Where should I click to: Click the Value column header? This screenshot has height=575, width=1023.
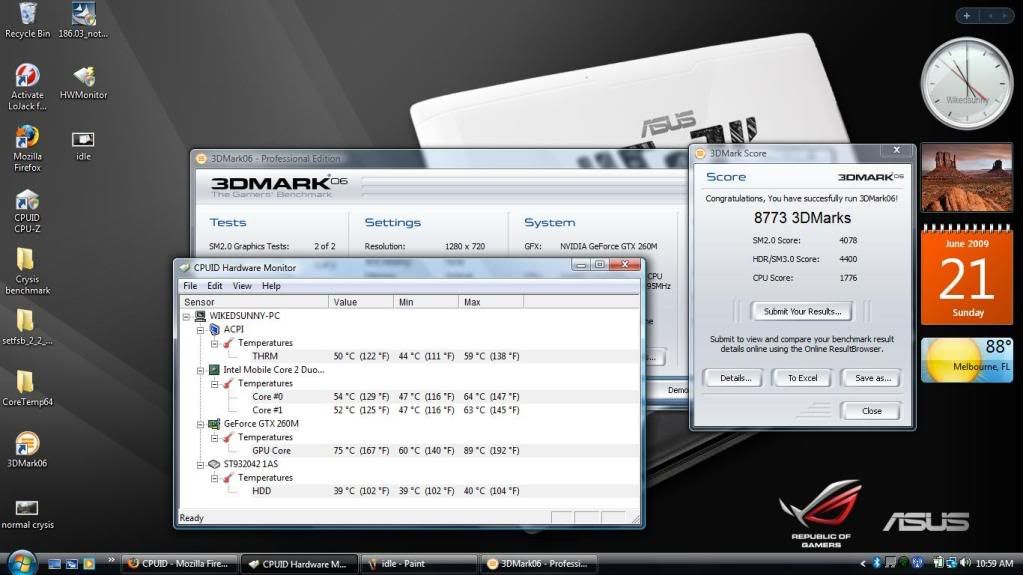(361, 302)
